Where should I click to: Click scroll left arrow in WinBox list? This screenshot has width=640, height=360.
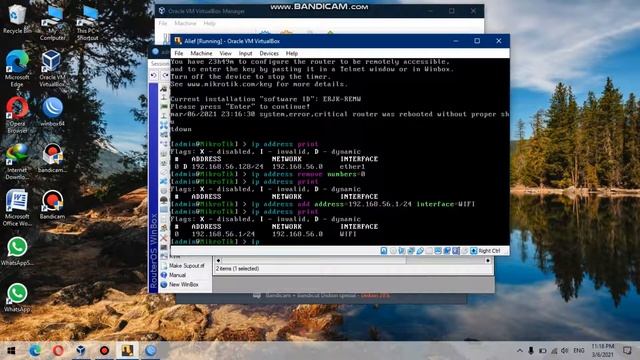218,260
